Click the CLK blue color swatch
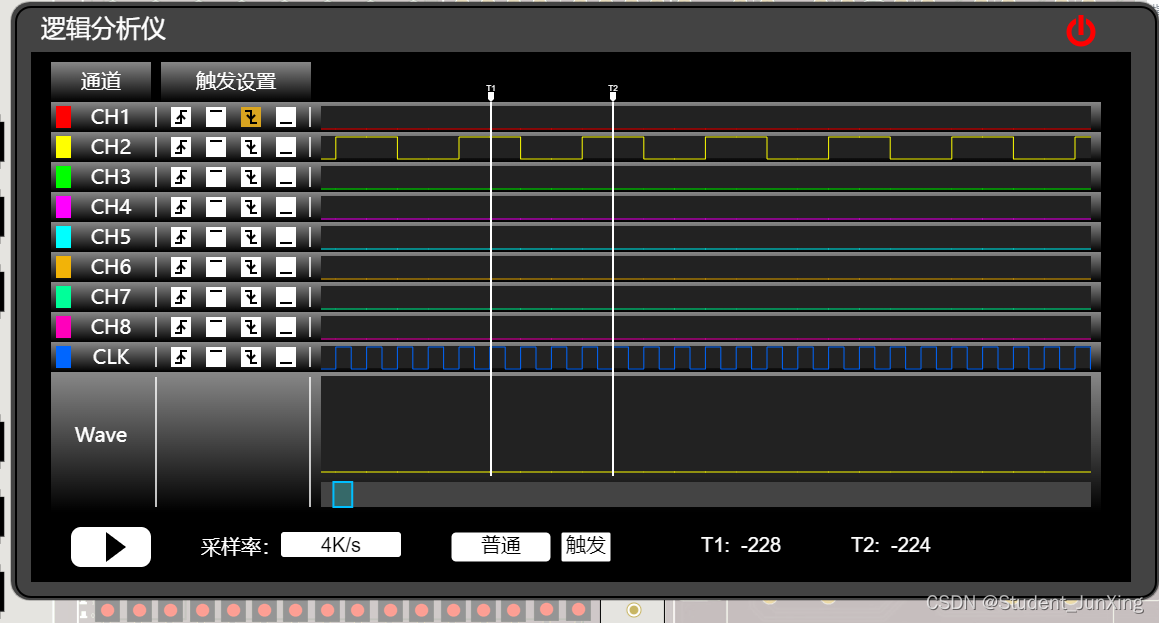This screenshot has width=1159, height=623. pyautogui.click(x=64, y=357)
